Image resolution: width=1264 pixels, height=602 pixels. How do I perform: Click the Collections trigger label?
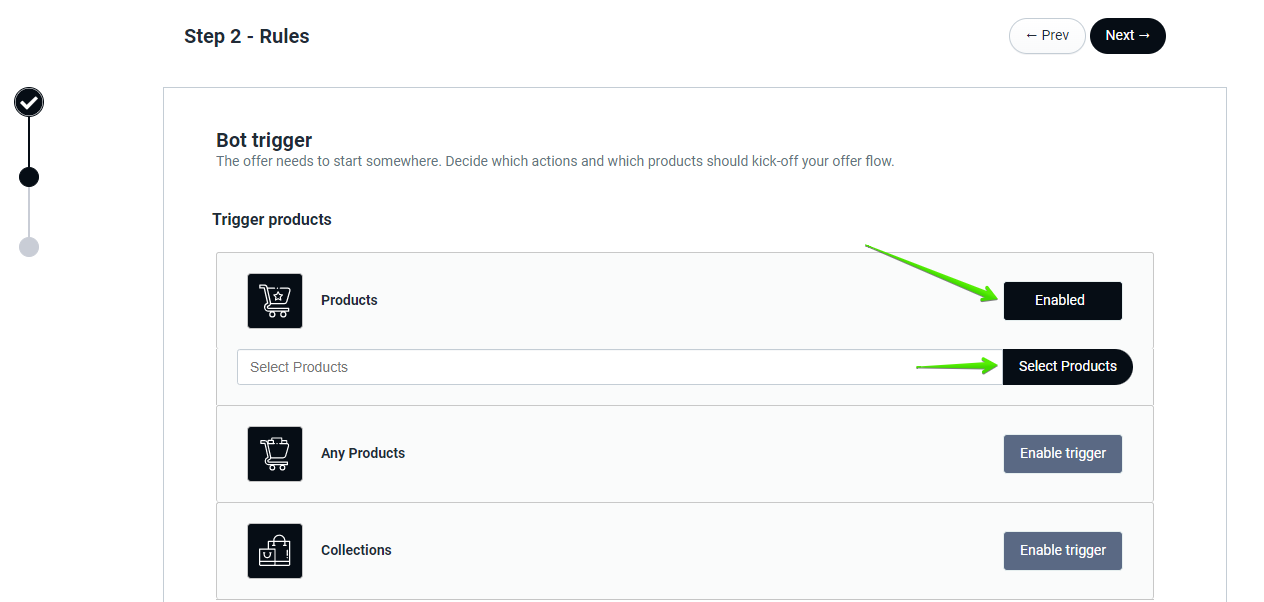[356, 551]
